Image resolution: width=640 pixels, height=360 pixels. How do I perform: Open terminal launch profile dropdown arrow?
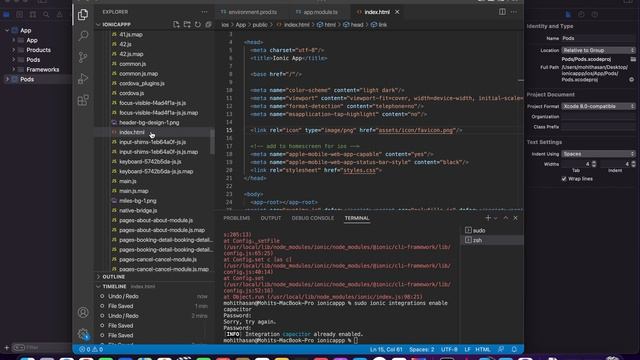pyautogui.click(x=496, y=218)
